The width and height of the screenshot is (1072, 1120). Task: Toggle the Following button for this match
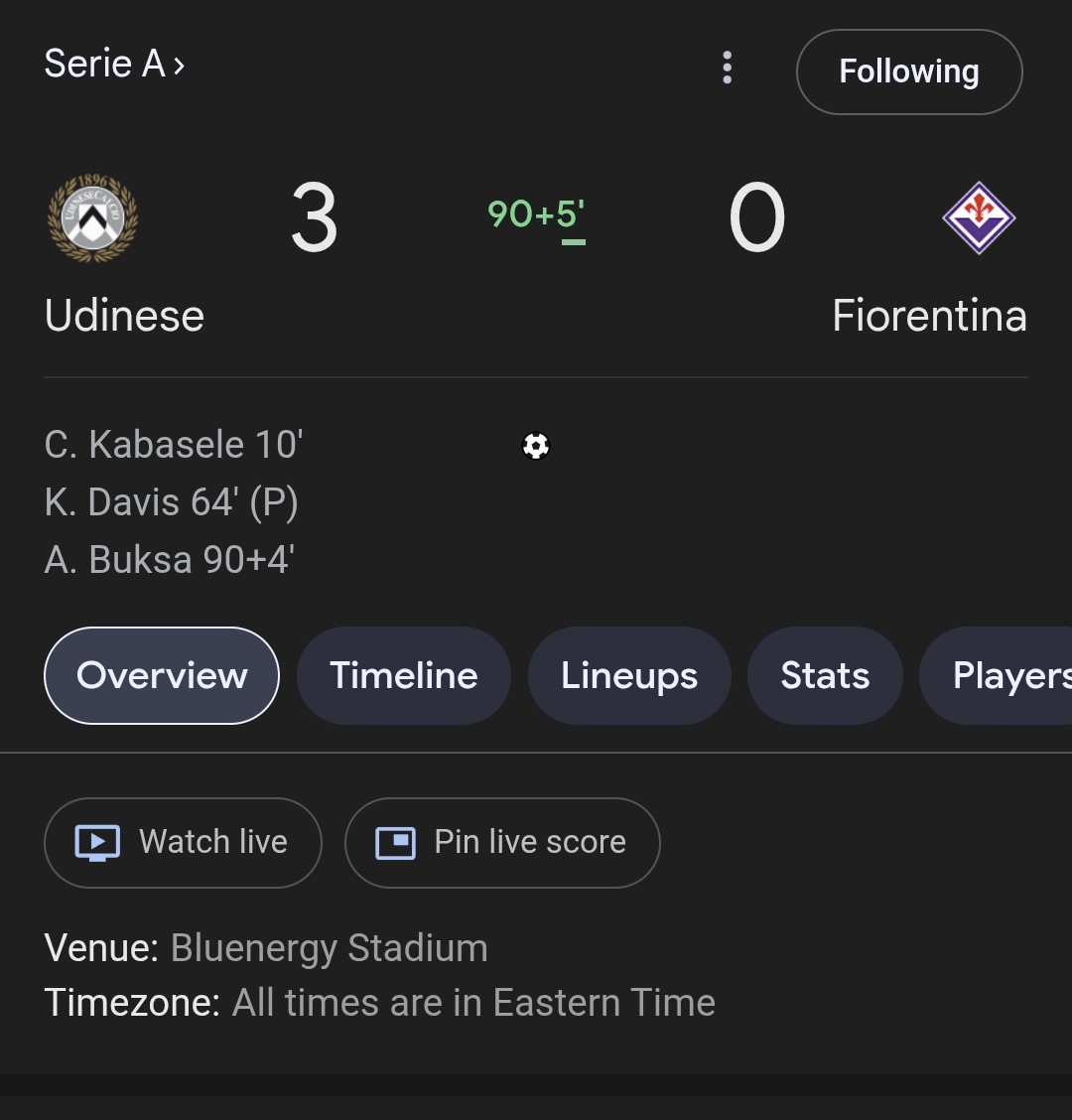click(908, 71)
